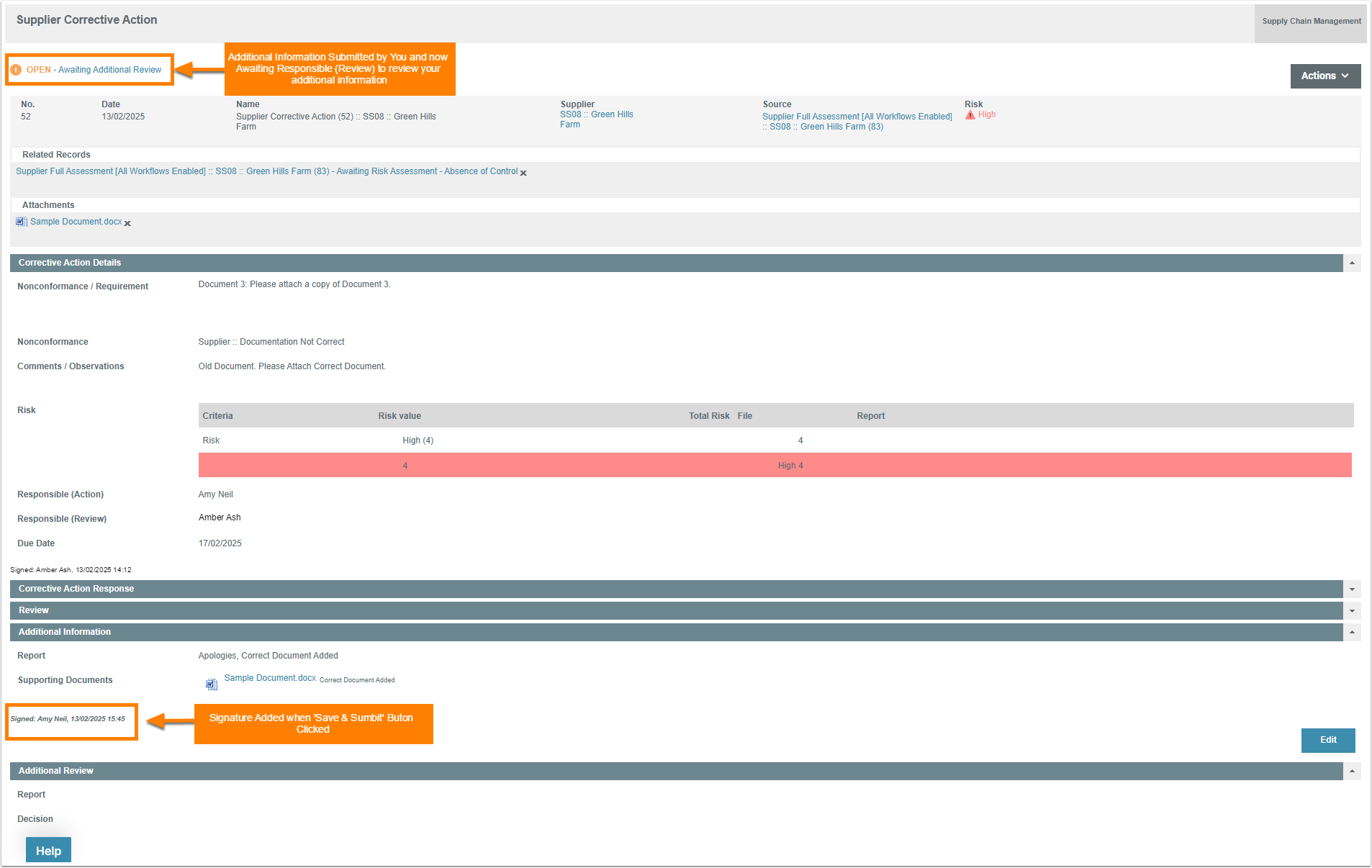This screenshot has height=868, width=1372.
Task: Open the Supply Chain Management tab
Action: click(x=1311, y=22)
